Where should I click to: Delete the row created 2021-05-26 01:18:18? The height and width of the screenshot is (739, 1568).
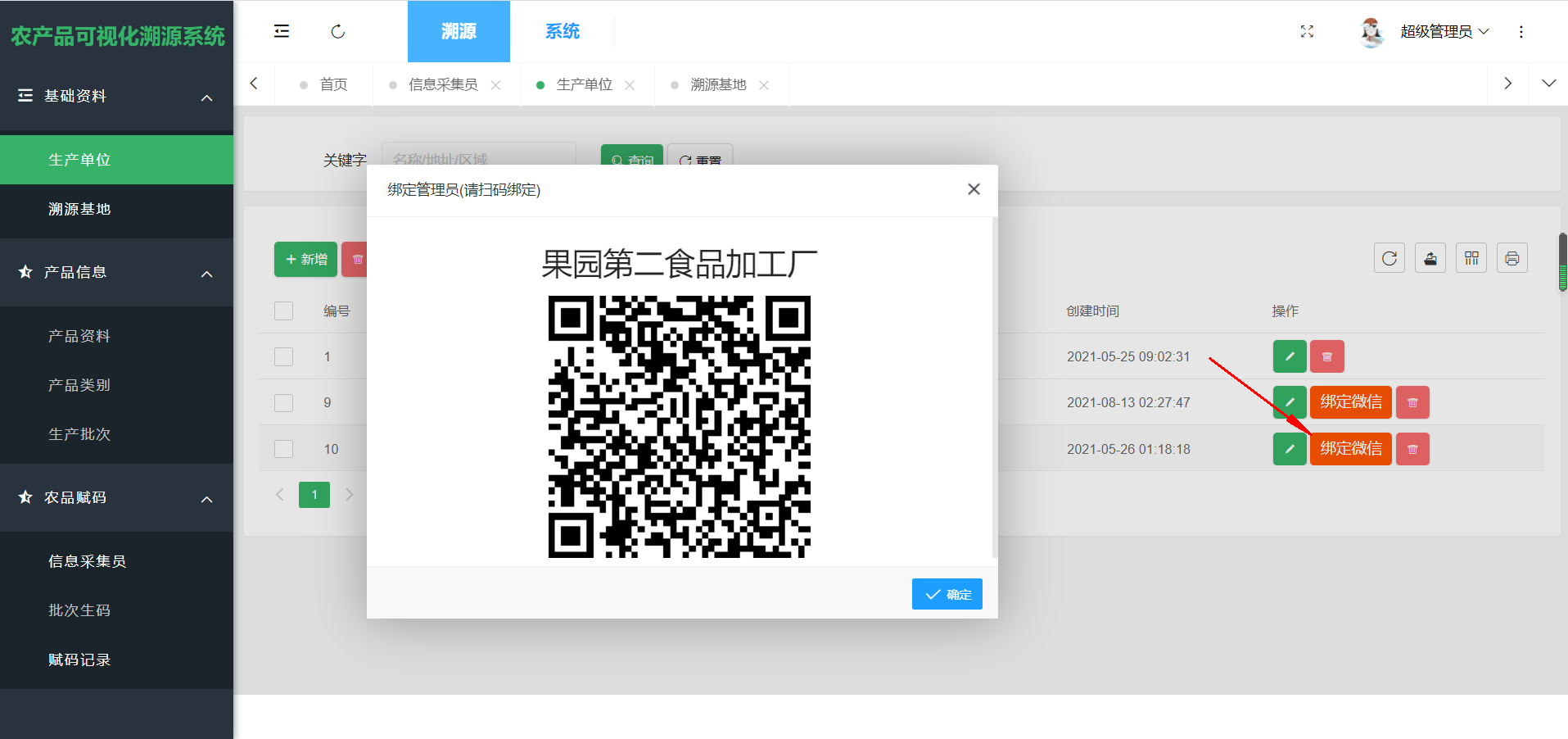click(1412, 449)
